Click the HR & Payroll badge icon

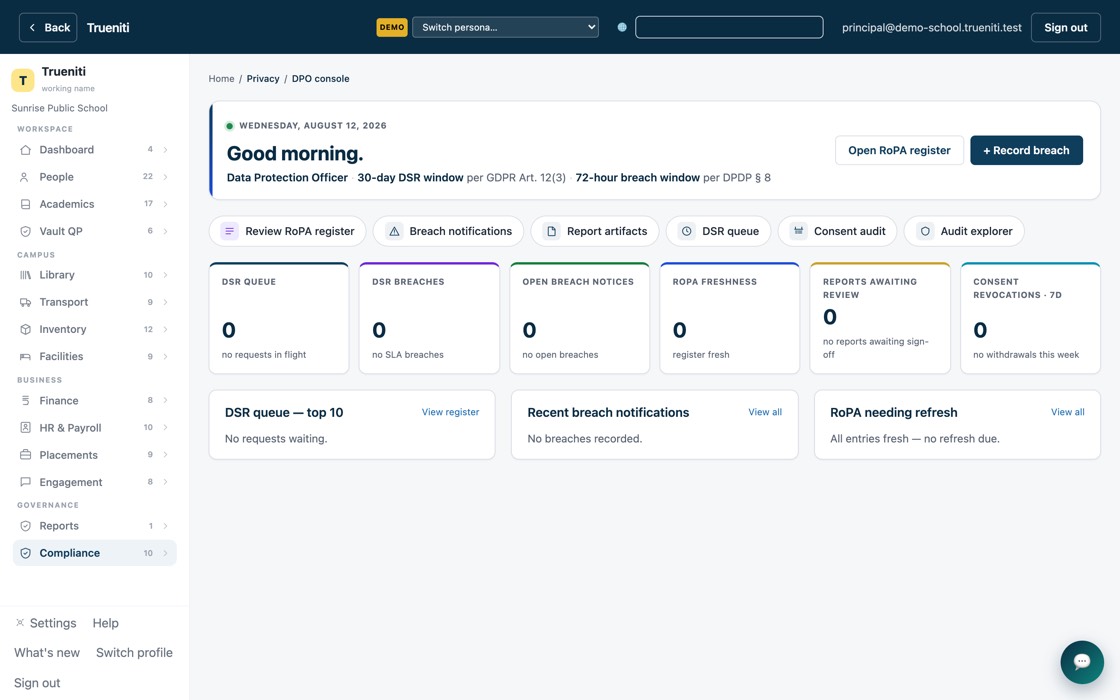point(26,428)
